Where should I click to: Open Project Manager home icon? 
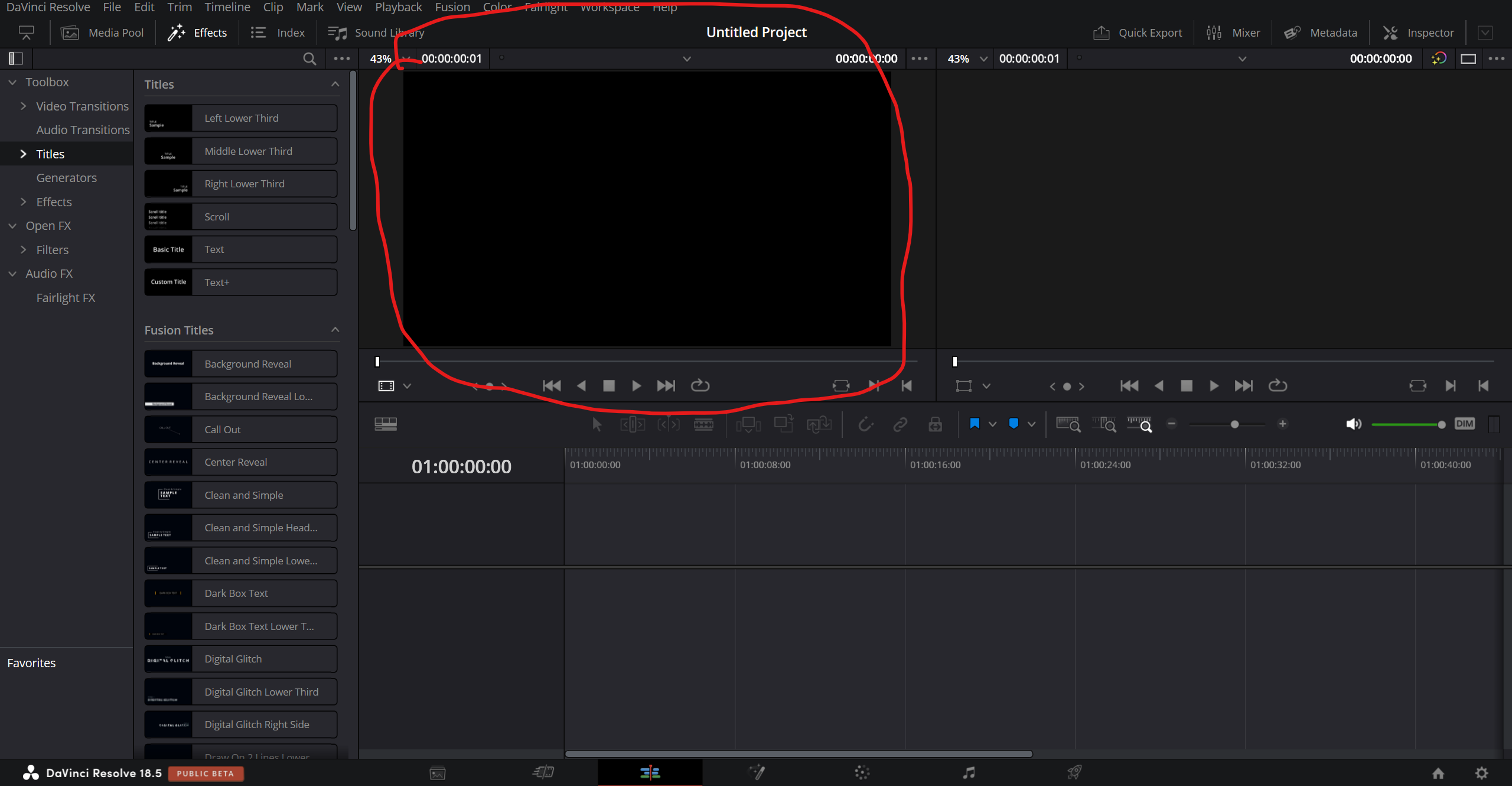pyautogui.click(x=1438, y=773)
